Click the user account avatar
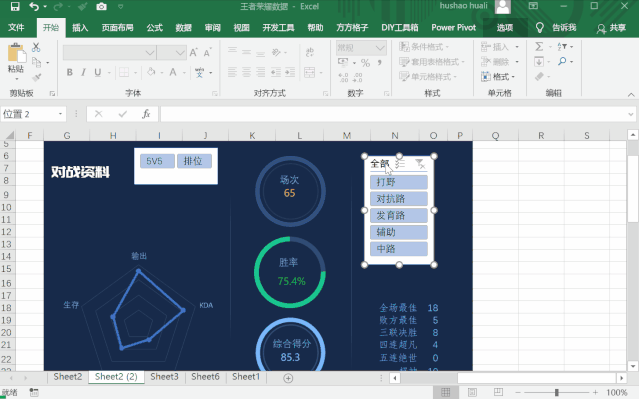Image resolution: width=639 pixels, height=399 pixels. (x=502, y=7)
